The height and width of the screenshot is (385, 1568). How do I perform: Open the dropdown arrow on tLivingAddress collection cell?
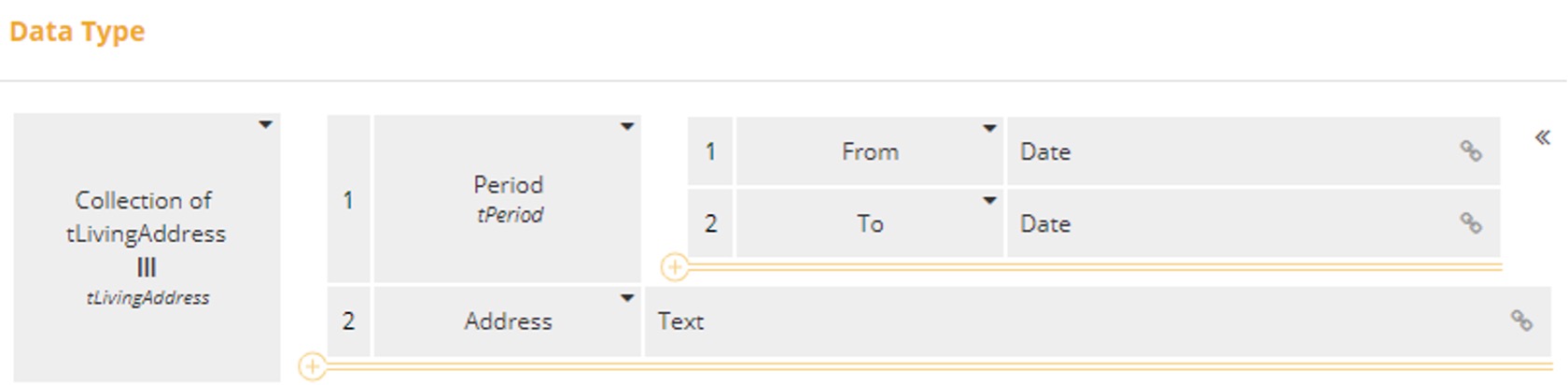[x=265, y=124]
